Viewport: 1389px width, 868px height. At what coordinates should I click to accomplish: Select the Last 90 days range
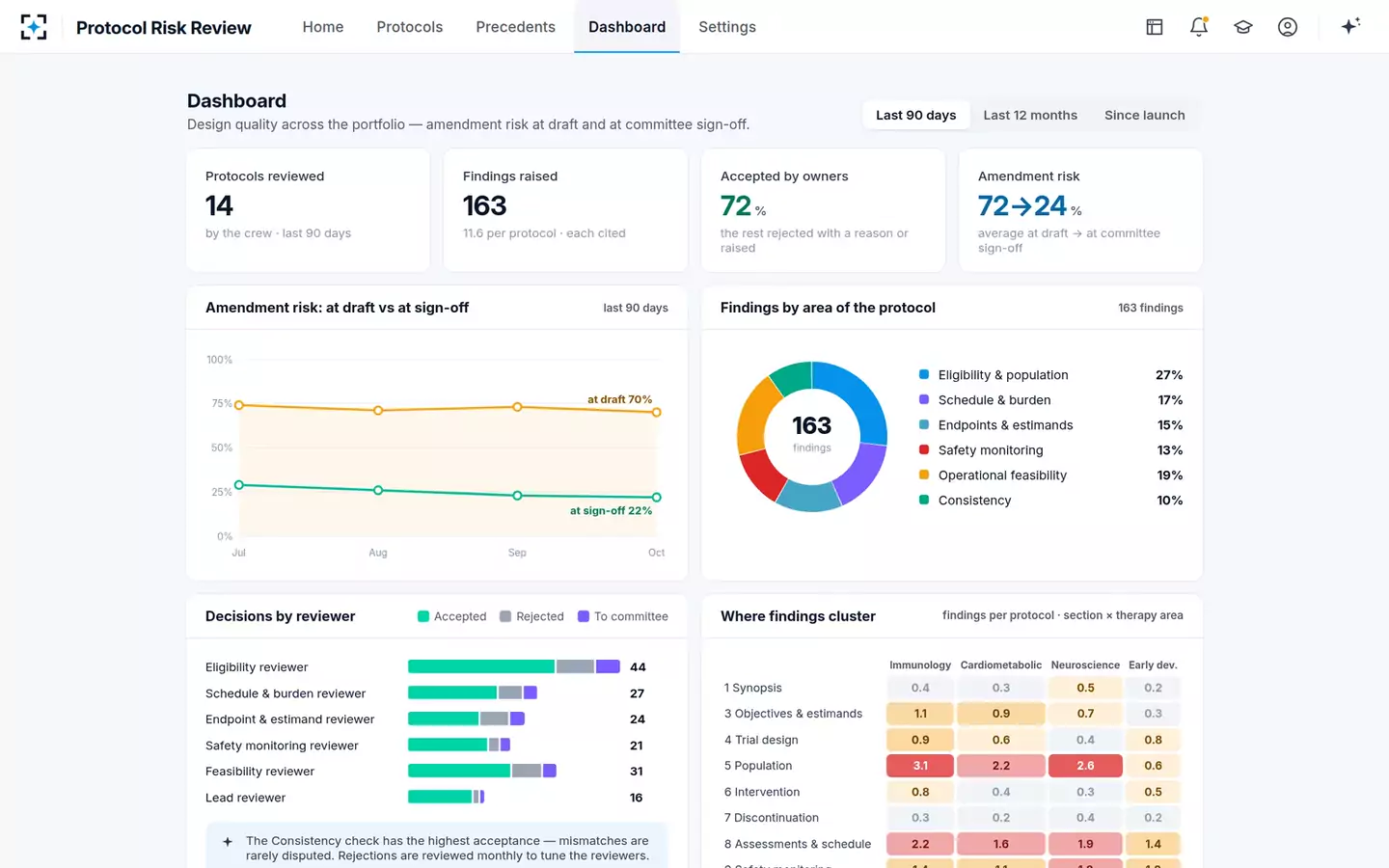pos(916,115)
